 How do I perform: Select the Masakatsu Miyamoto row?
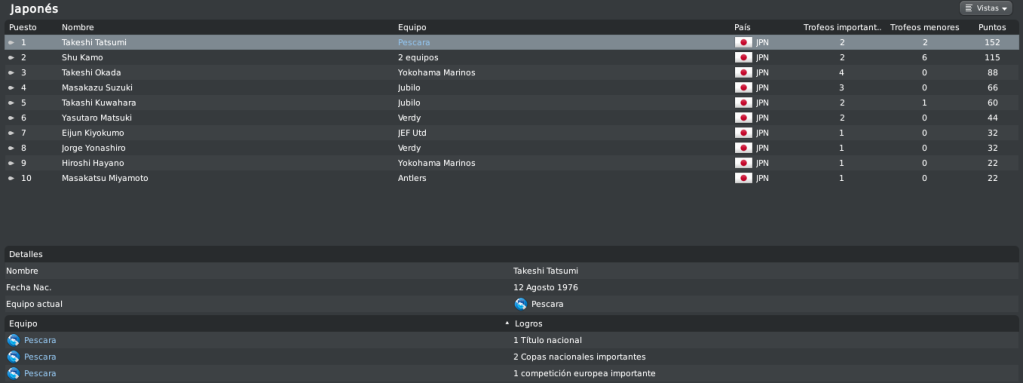click(x=512, y=178)
